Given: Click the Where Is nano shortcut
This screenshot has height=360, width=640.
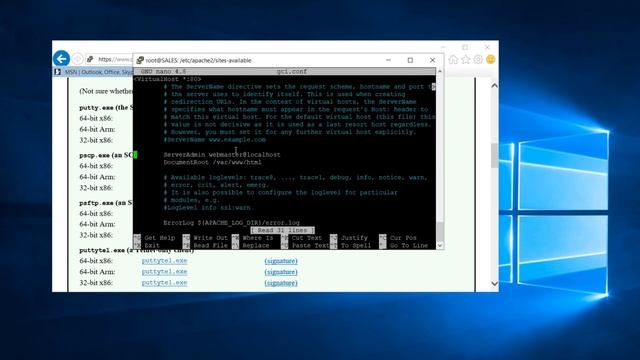Looking at the screenshot, I should pos(253,238).
